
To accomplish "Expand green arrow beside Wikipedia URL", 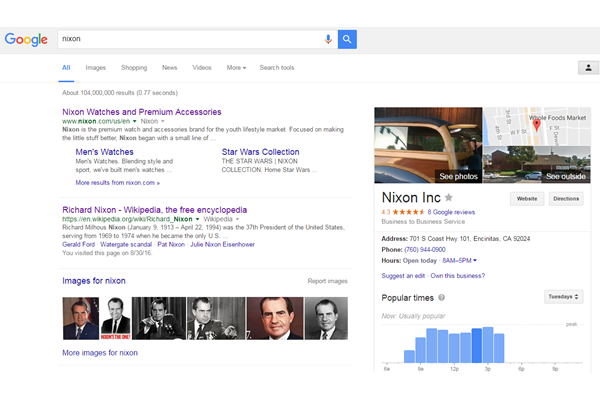I will click(x=197, y=219).
